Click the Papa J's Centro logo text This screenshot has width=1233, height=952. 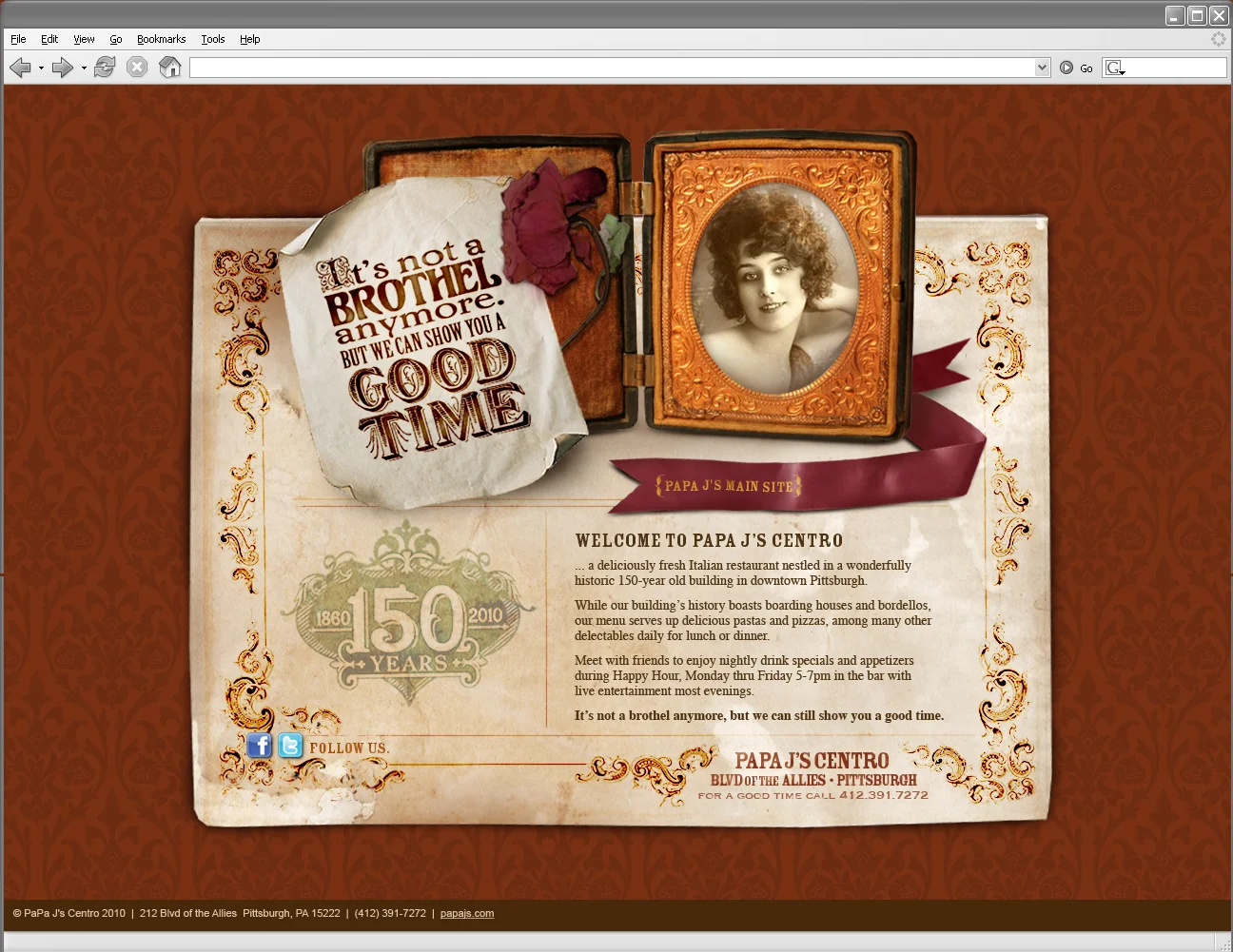(812, 761)
